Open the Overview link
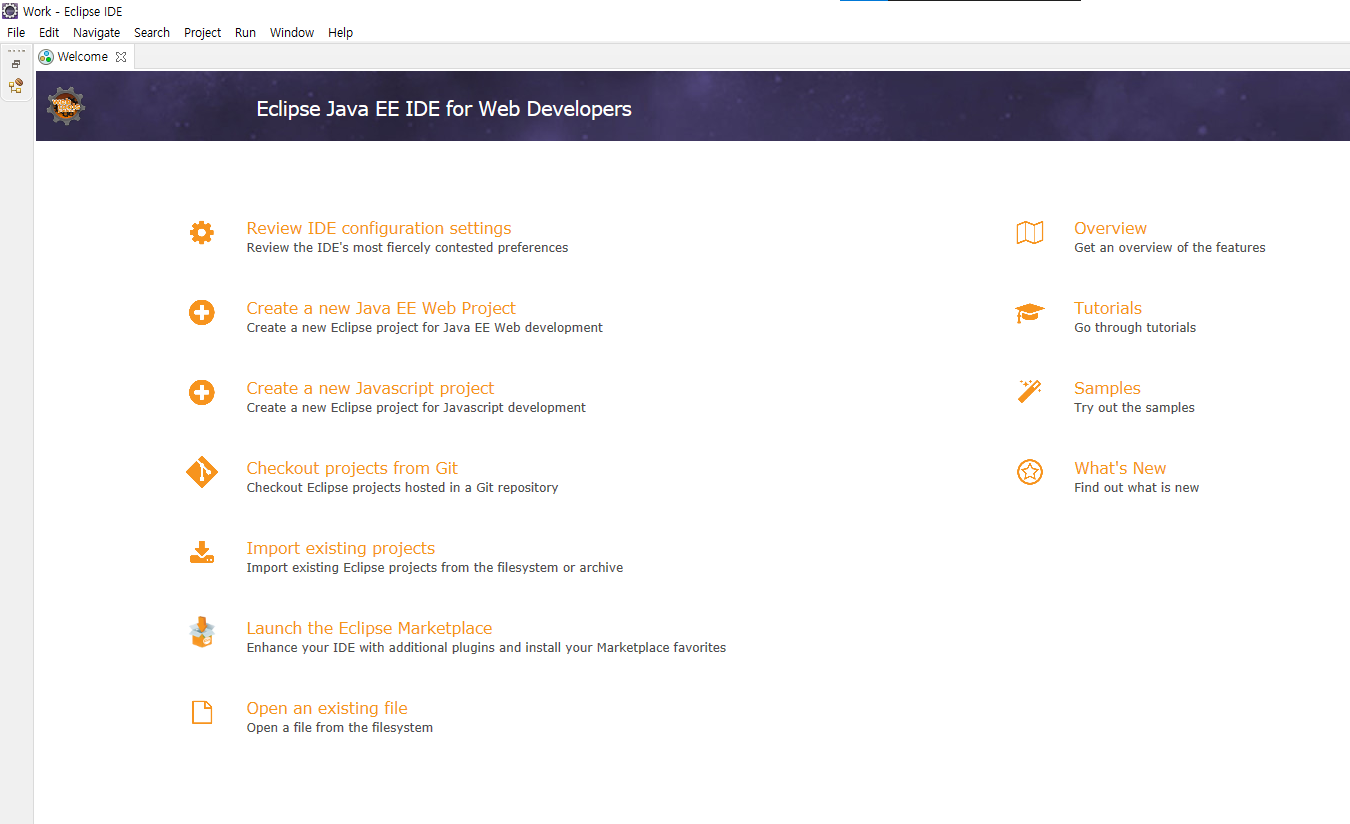The image size is (1350, 824). click(1110, 228)
